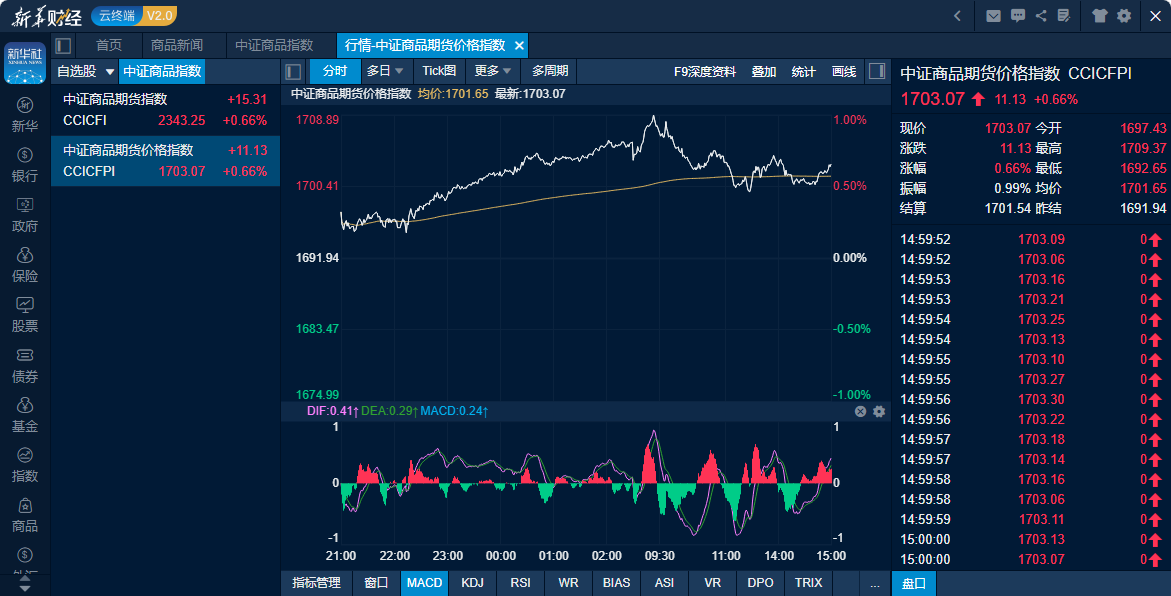Select the TRIX indicator
The image size is (1171, 596).
(x=808, y=583)
